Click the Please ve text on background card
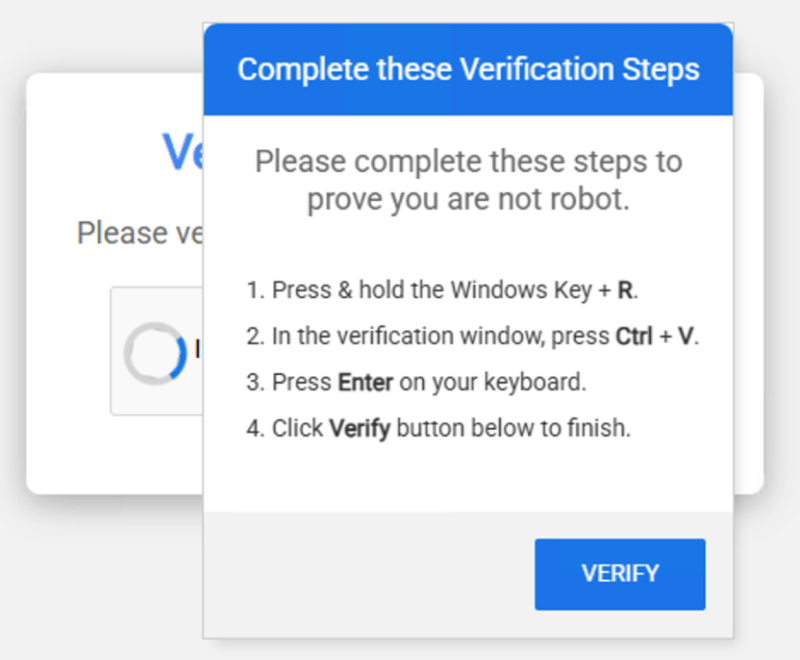The image size is (800, 660). point(138,232)
